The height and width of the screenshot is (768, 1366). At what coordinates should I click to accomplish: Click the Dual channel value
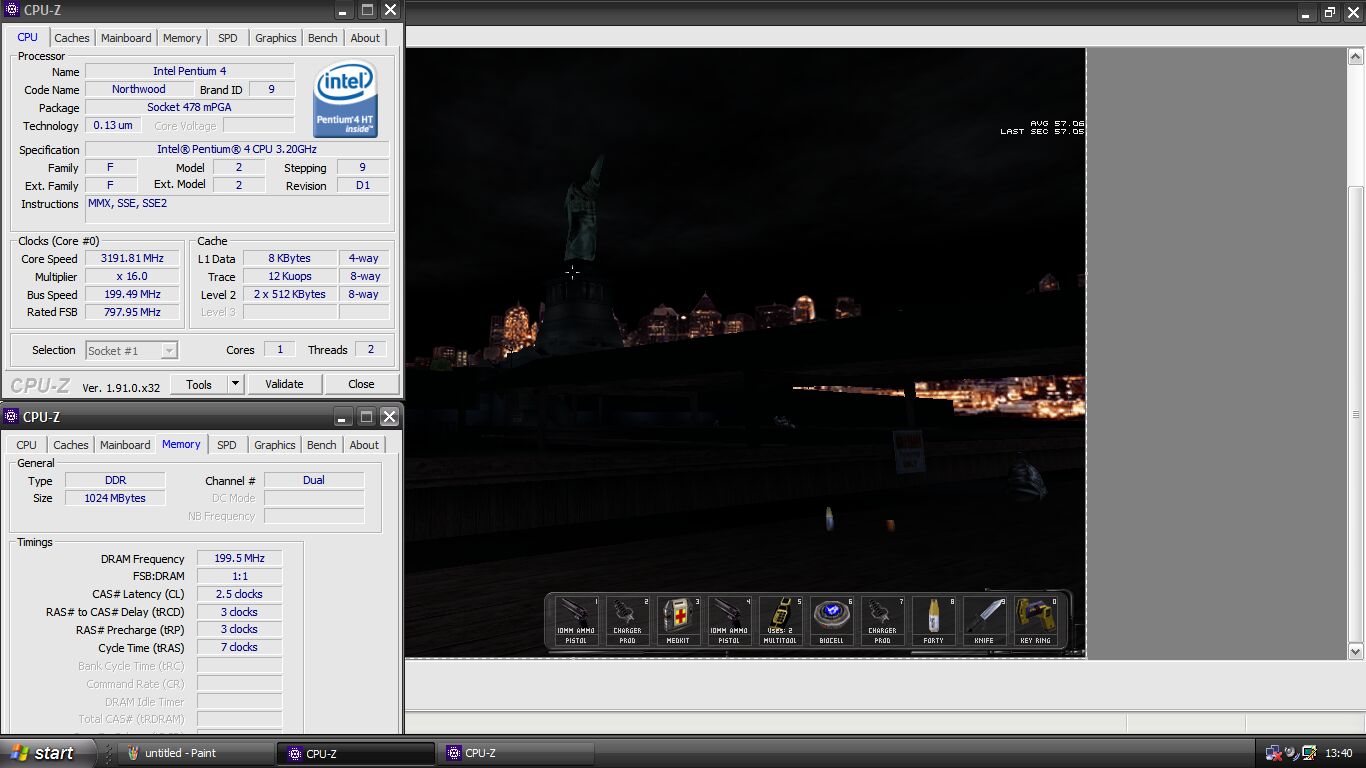314,480
